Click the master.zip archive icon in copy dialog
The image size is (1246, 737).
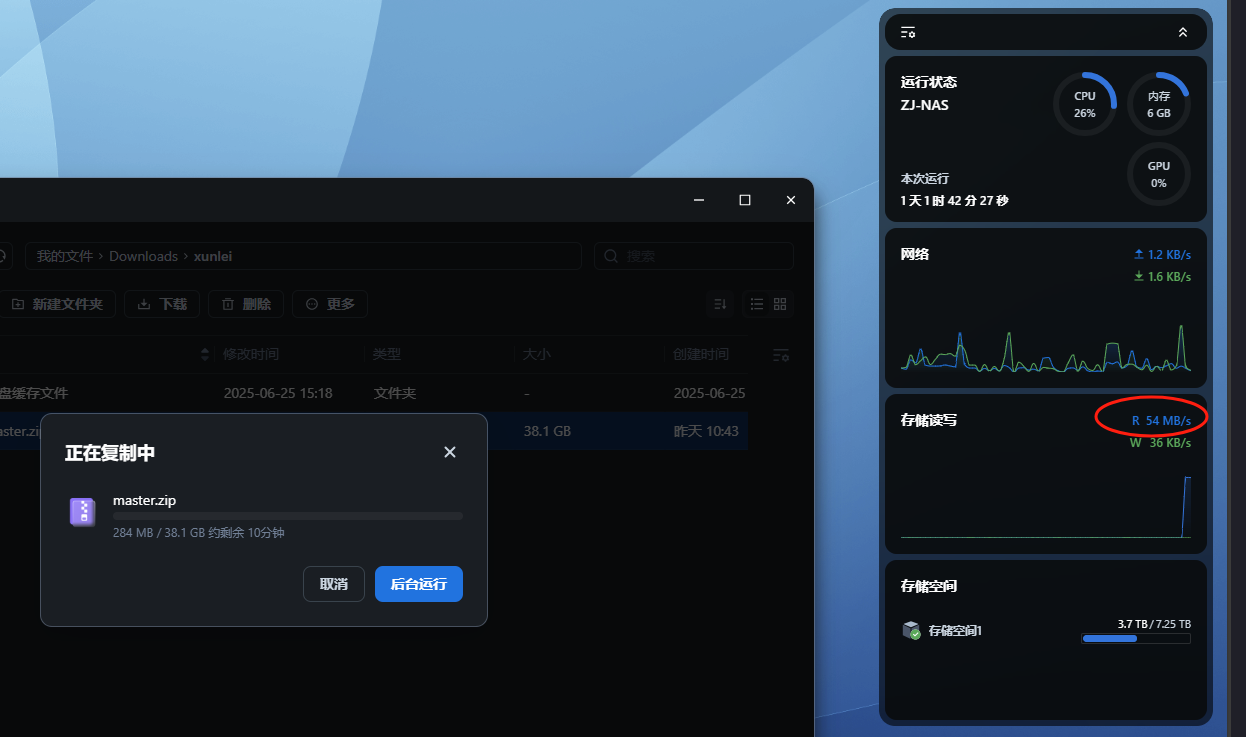coord(82,512)
